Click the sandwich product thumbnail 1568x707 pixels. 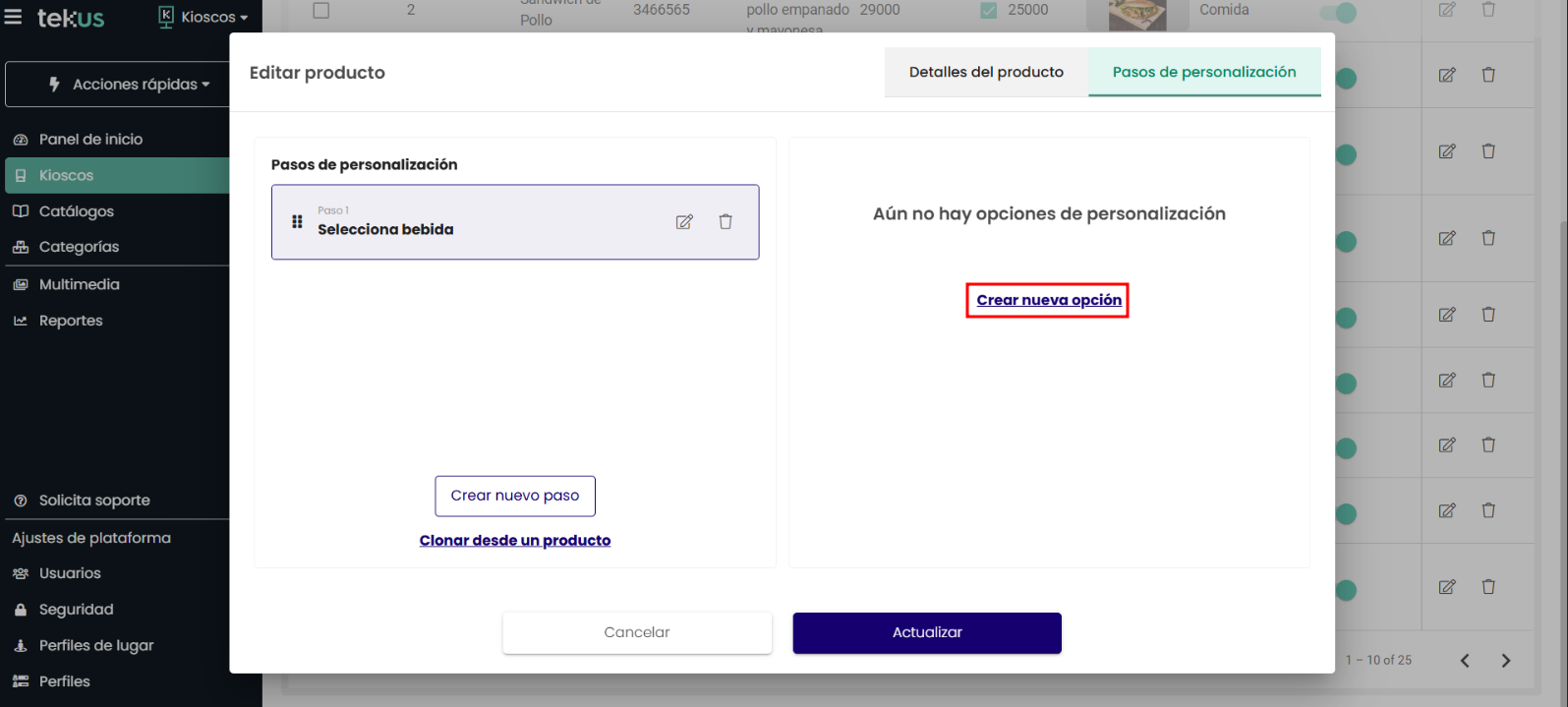pyautogui.click(x=1136, y=15)
